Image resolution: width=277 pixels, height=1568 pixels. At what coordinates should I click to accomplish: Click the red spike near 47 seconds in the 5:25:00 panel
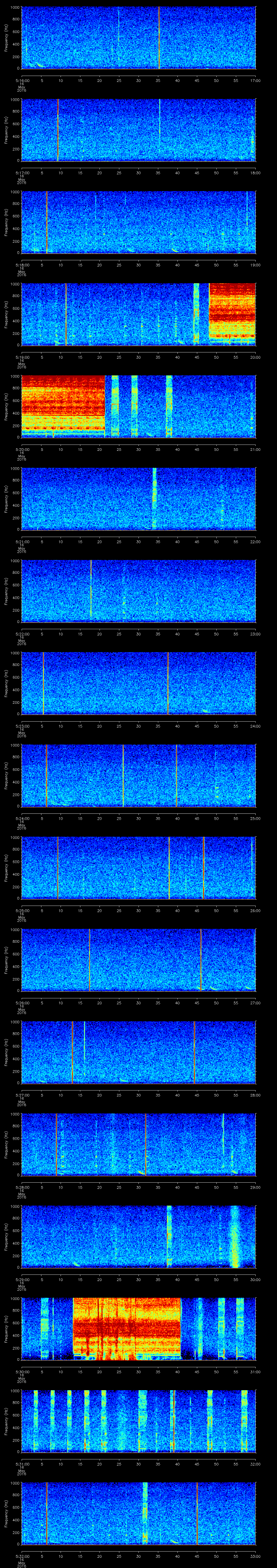coord(203,868)
